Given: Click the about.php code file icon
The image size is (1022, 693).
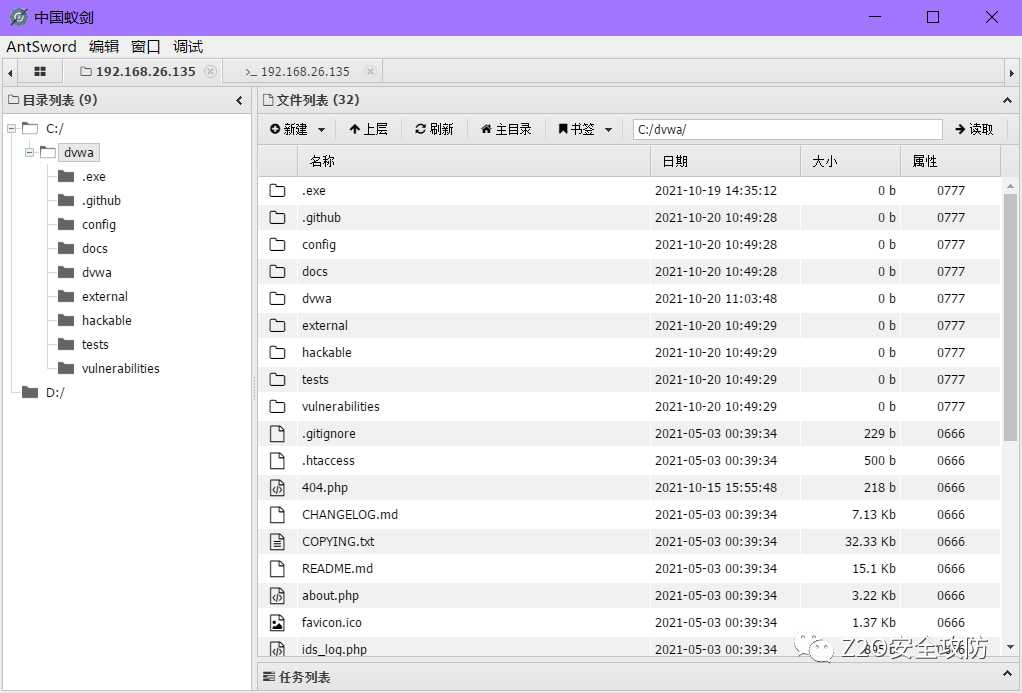Looking at the screenshot, I should (278, 595).
